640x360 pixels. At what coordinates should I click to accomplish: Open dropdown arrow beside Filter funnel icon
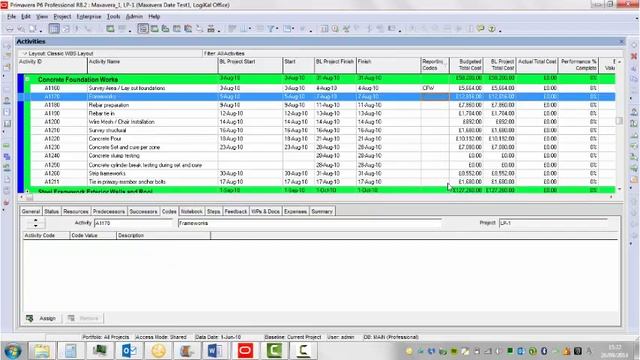pyautogui.click(x=277, y=29)
